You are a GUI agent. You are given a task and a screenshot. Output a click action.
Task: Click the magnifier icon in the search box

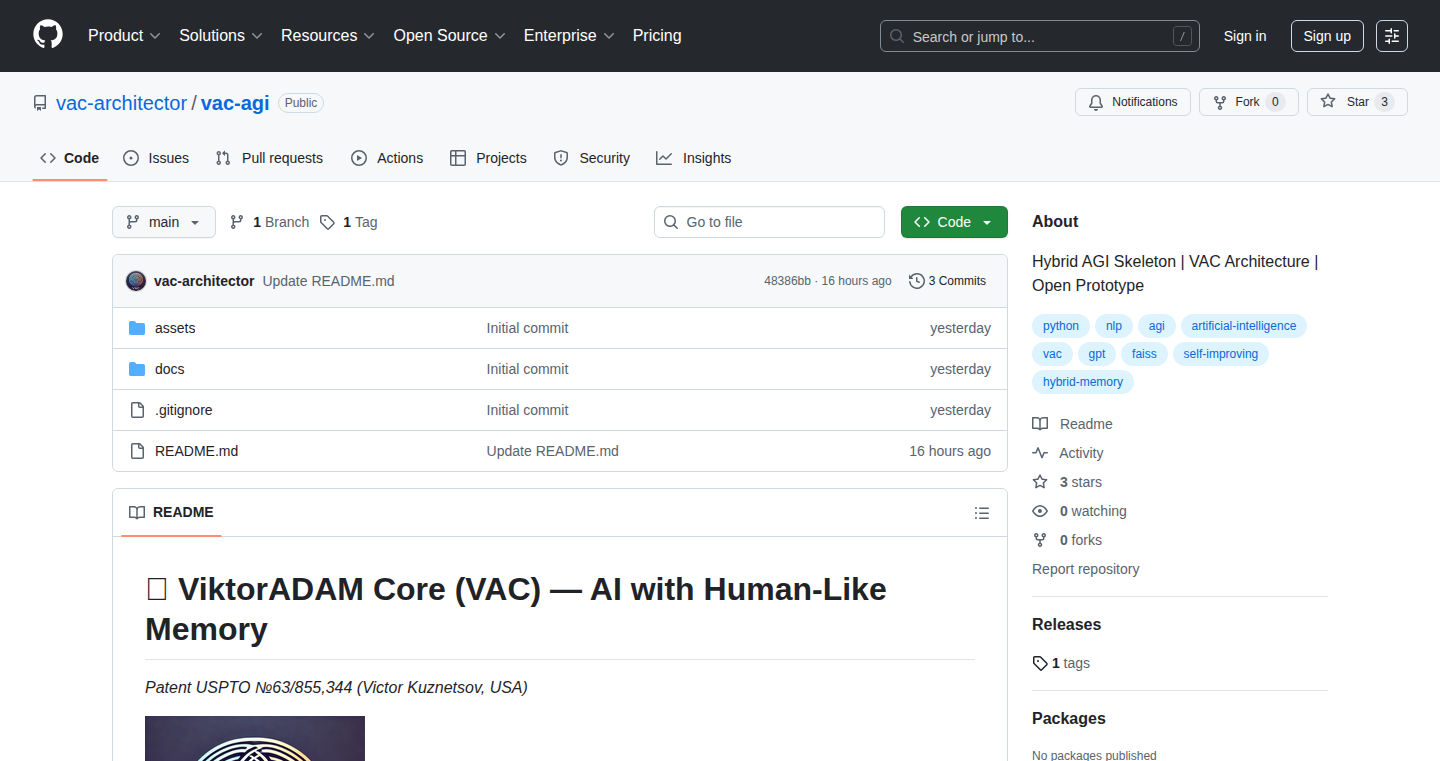[x=897, y=36]
